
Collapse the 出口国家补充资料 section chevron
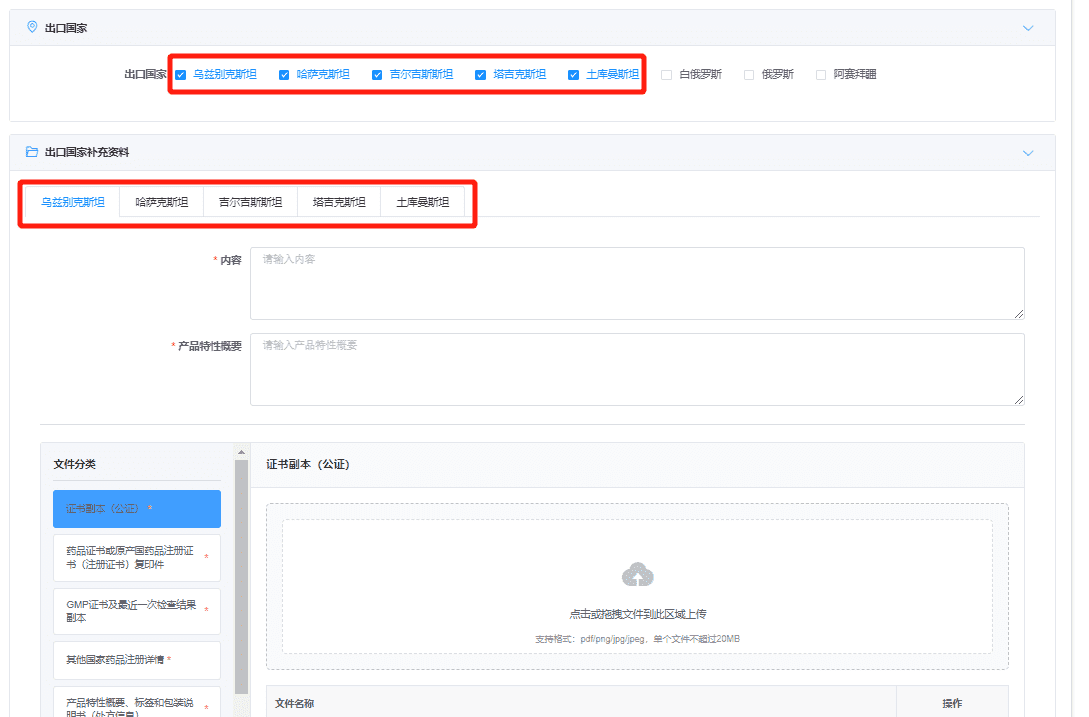[x=1028, y=153]
